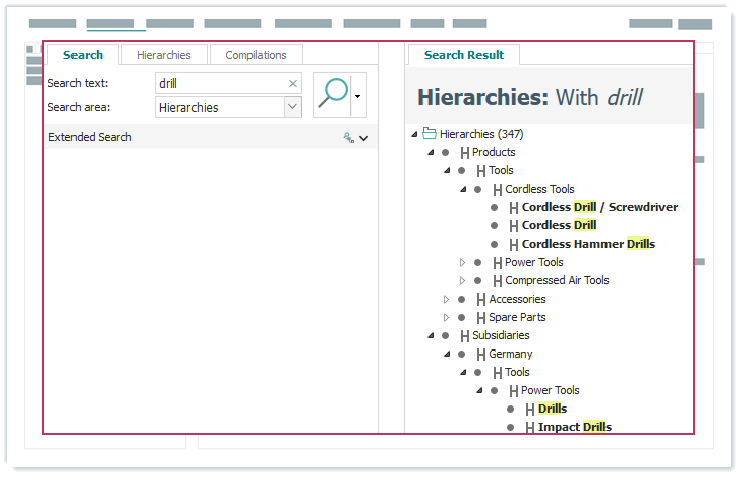Open the Search area dropdown

point(292,107)
